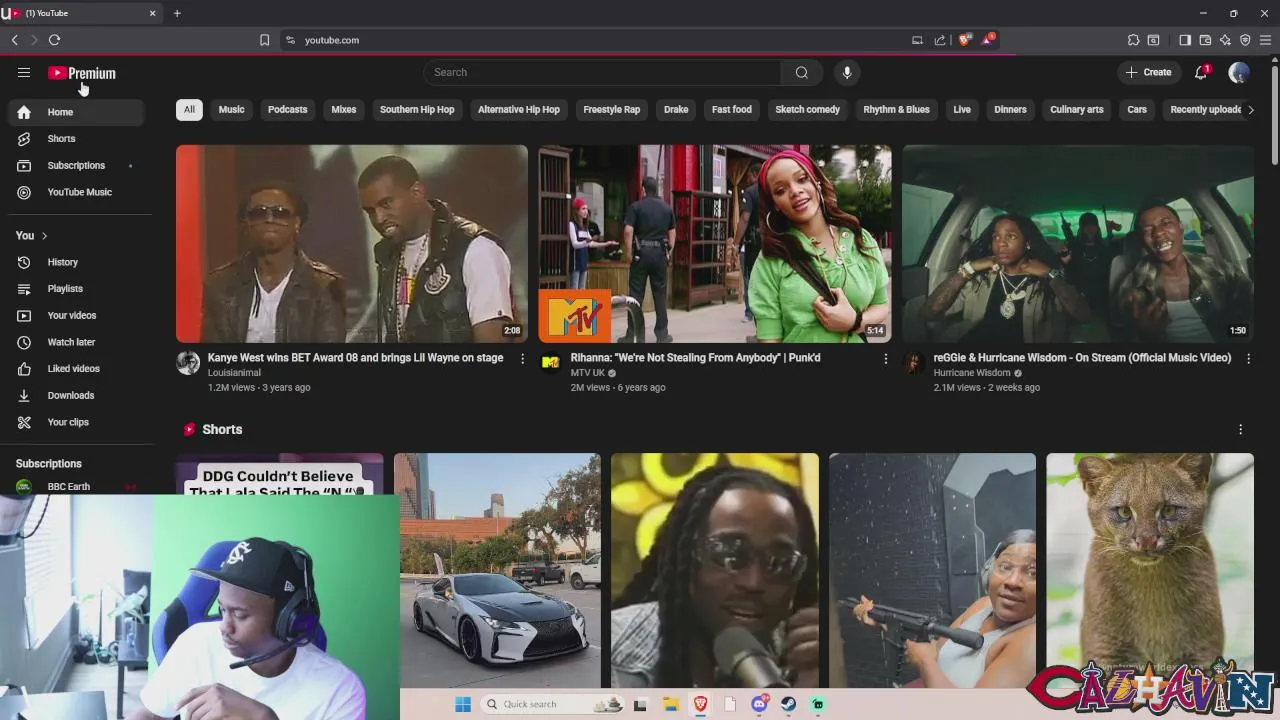
Task: Open the browser main menu
Action: (1266, 40)
